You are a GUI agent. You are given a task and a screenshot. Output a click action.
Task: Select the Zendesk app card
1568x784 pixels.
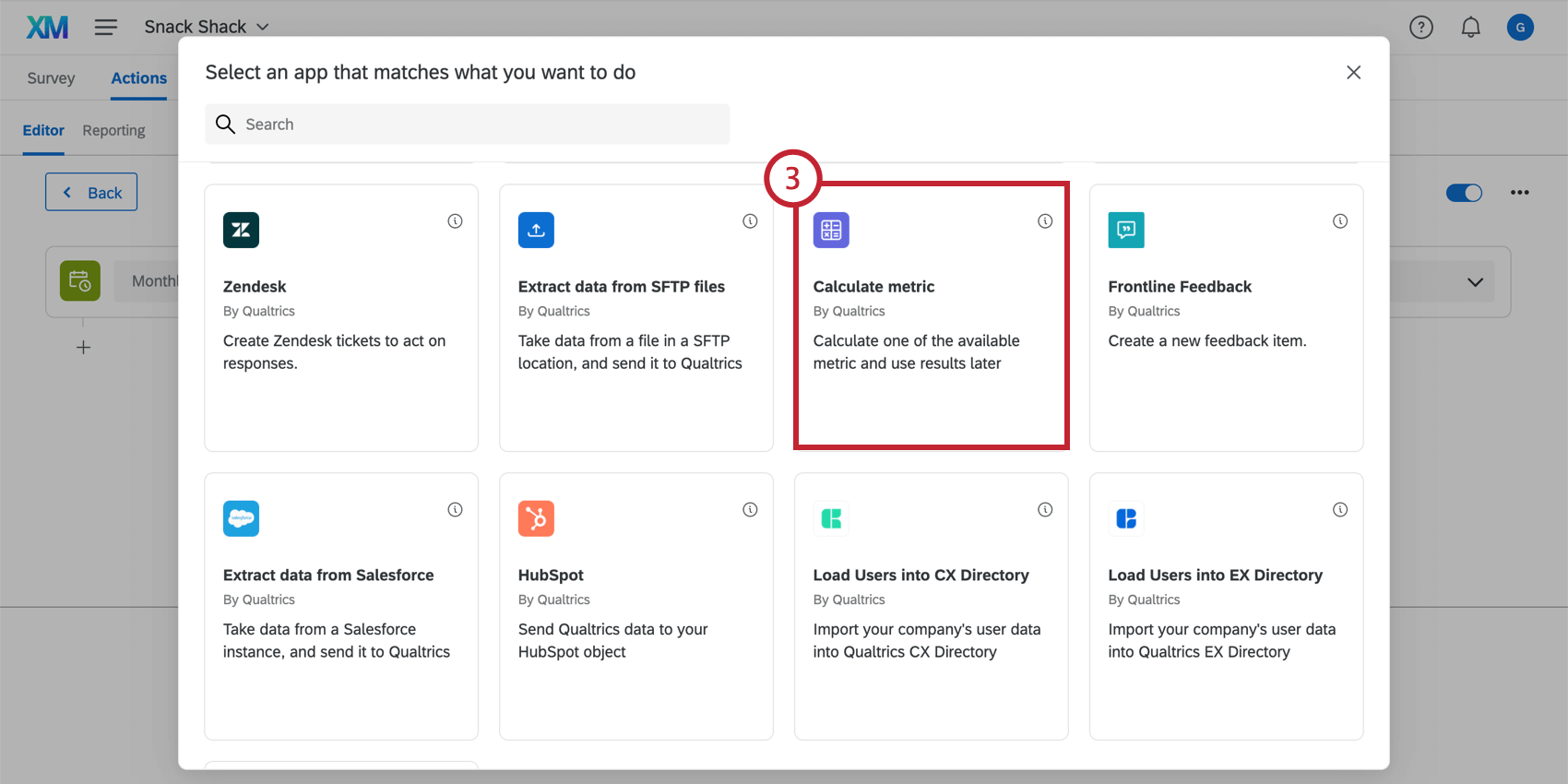click(x=341, y=318)
